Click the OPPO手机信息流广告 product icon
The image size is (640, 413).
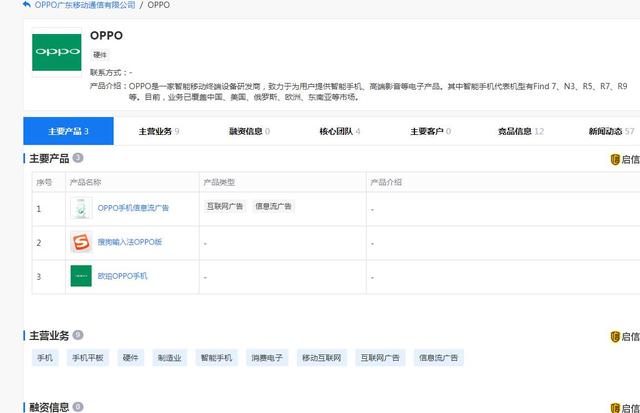(x=81, y=208)
